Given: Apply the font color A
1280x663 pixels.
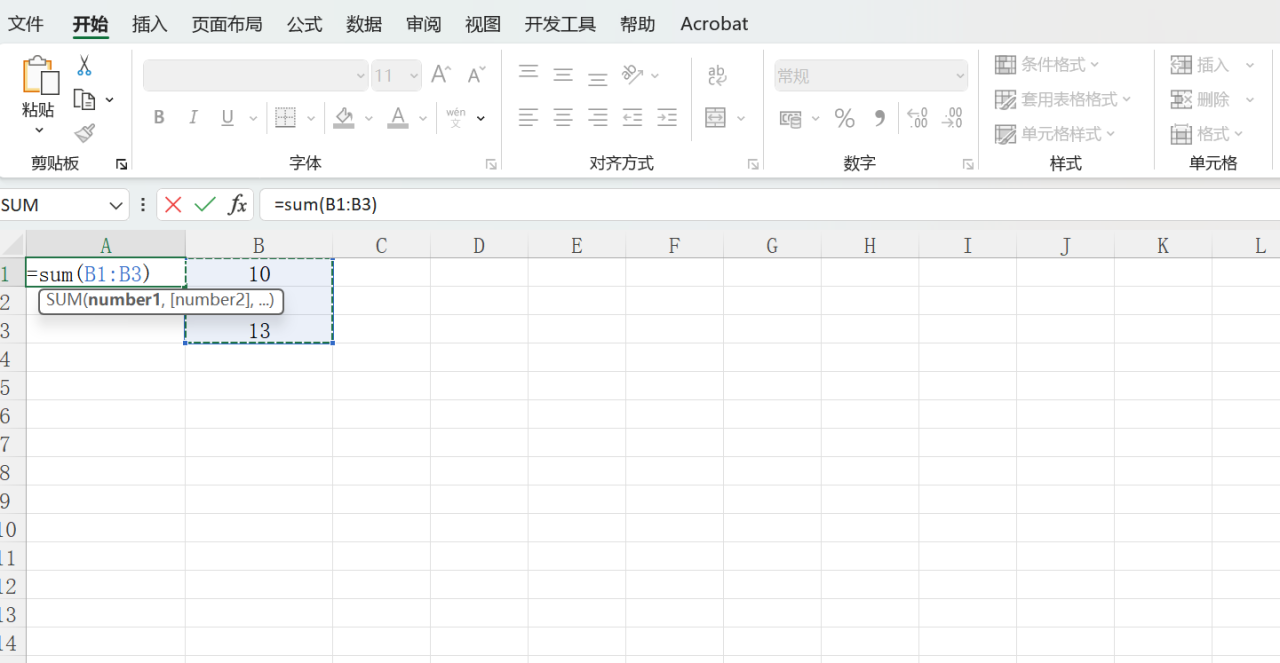Looking at the screenshot, I should point(398,118).
